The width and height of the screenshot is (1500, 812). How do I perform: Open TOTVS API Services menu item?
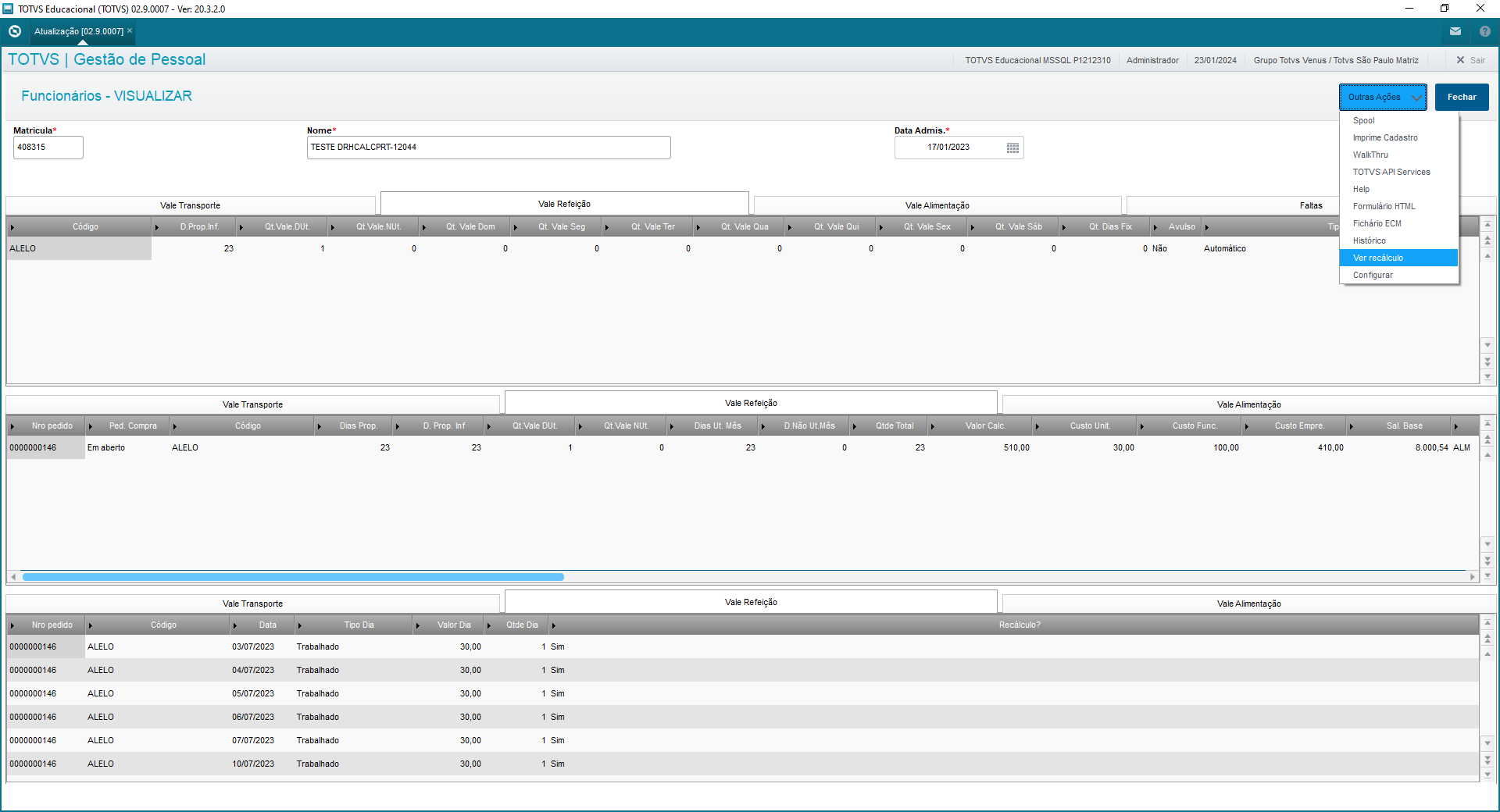pos(1398,172)
